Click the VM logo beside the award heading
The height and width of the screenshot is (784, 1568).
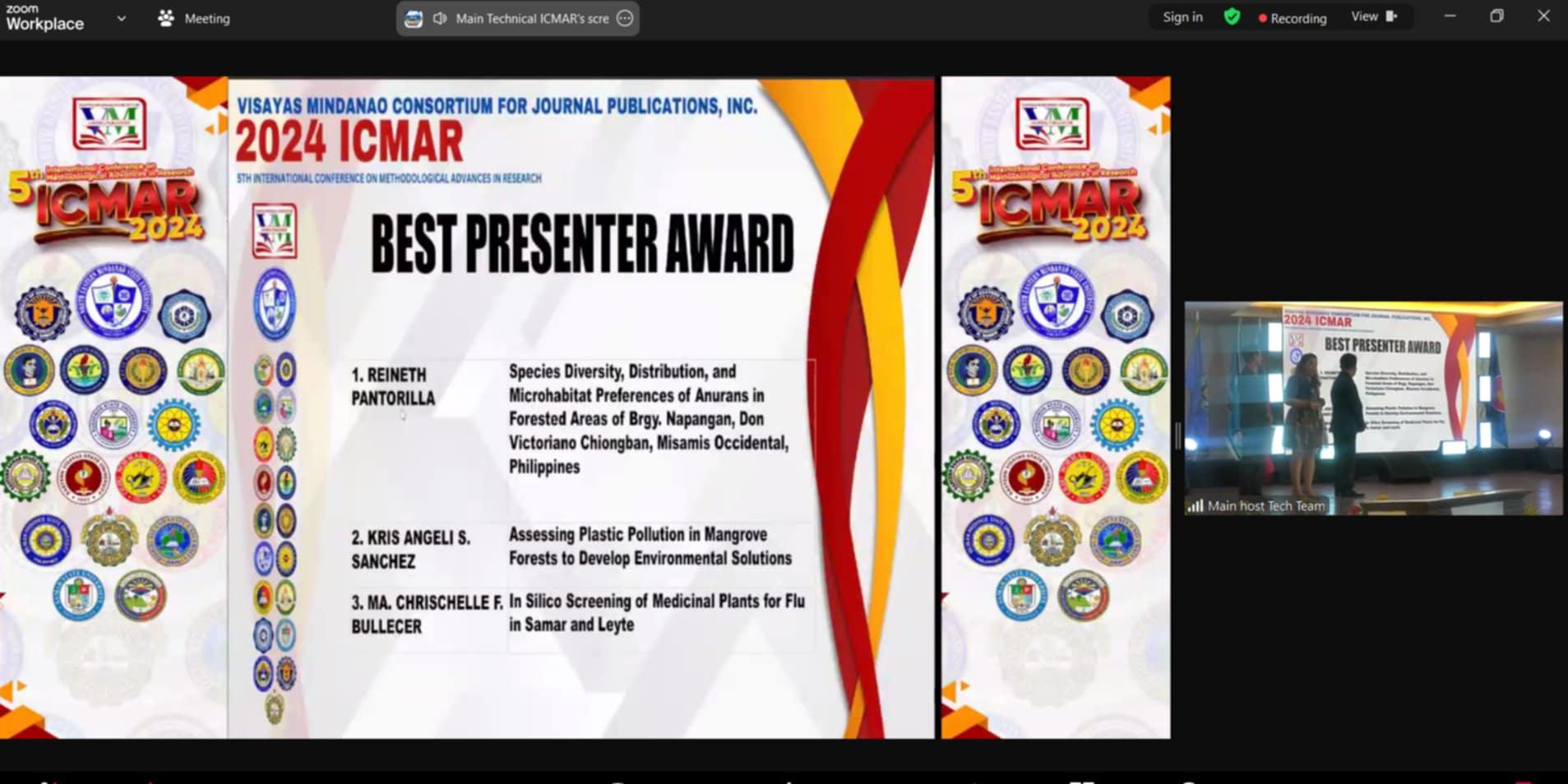pos(275,230)
